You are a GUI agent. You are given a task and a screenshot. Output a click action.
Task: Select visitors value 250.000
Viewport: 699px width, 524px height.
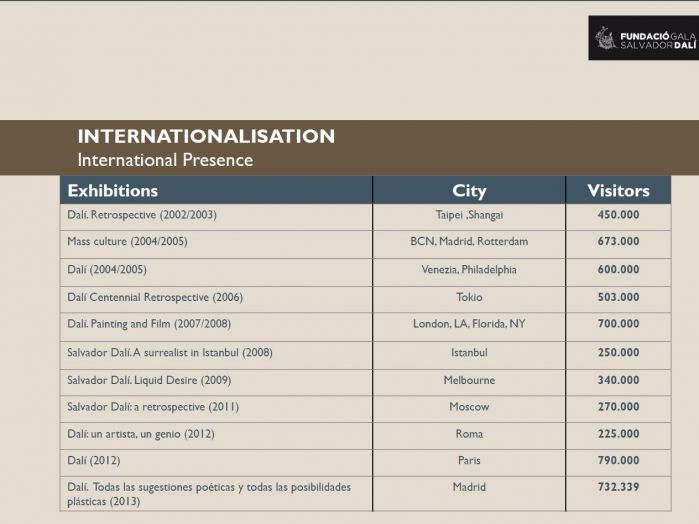[x=618, y=352]
